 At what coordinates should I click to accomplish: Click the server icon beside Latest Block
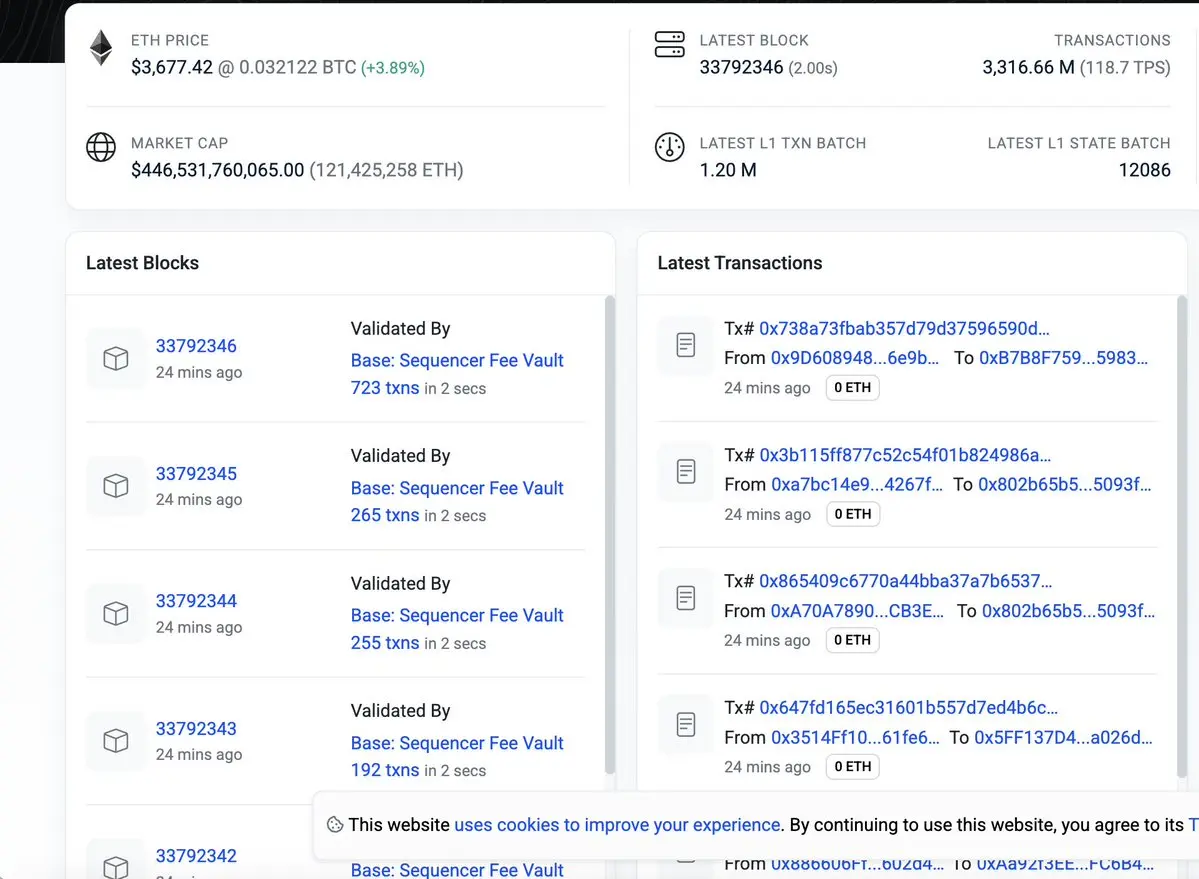[669, 44]
